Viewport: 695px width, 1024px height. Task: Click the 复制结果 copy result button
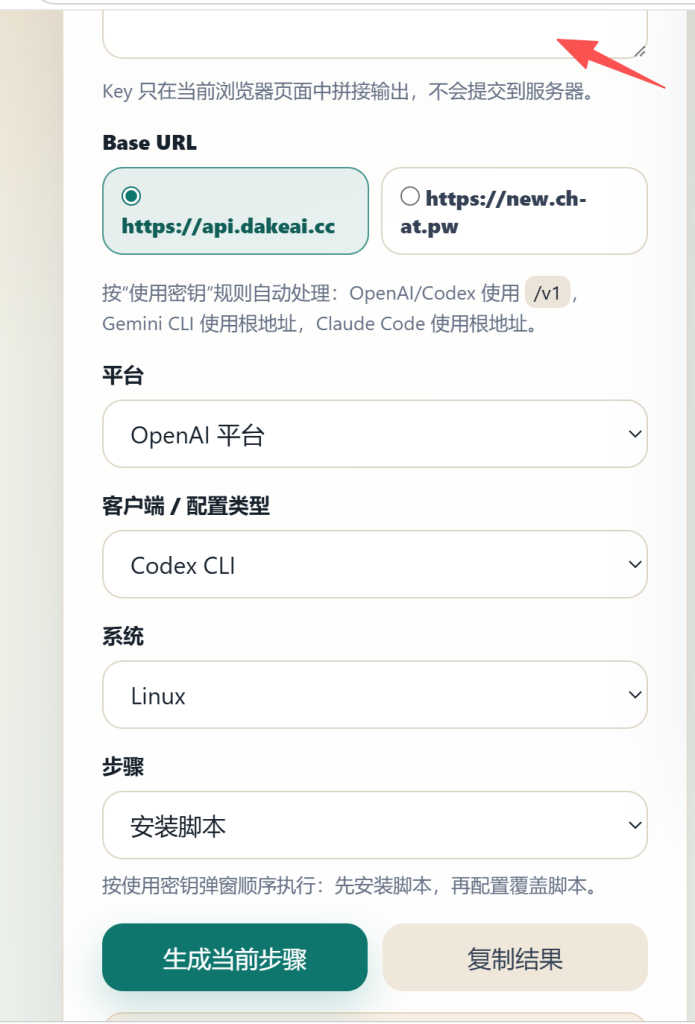[x=514, y=957]
